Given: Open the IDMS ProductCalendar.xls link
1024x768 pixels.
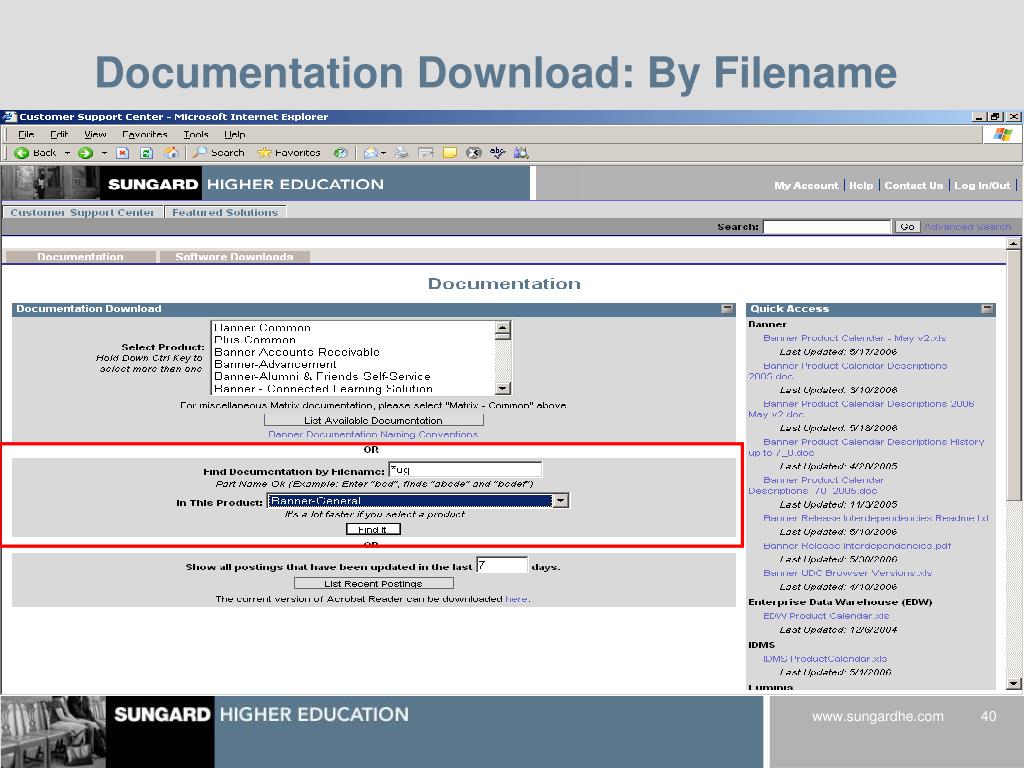Looking at the screenshot, I should click(825, 659).
